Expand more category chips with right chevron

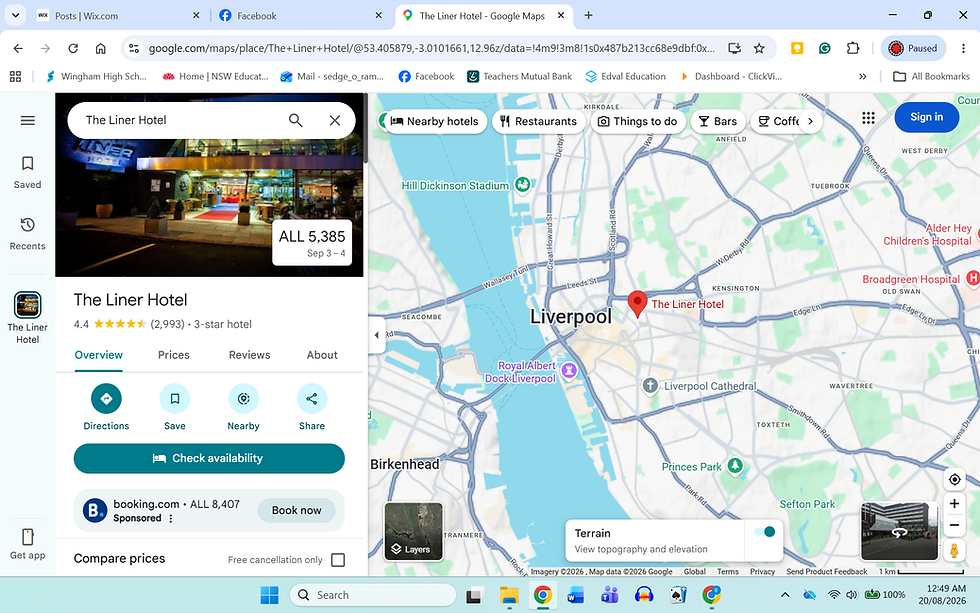pos(811,121)
